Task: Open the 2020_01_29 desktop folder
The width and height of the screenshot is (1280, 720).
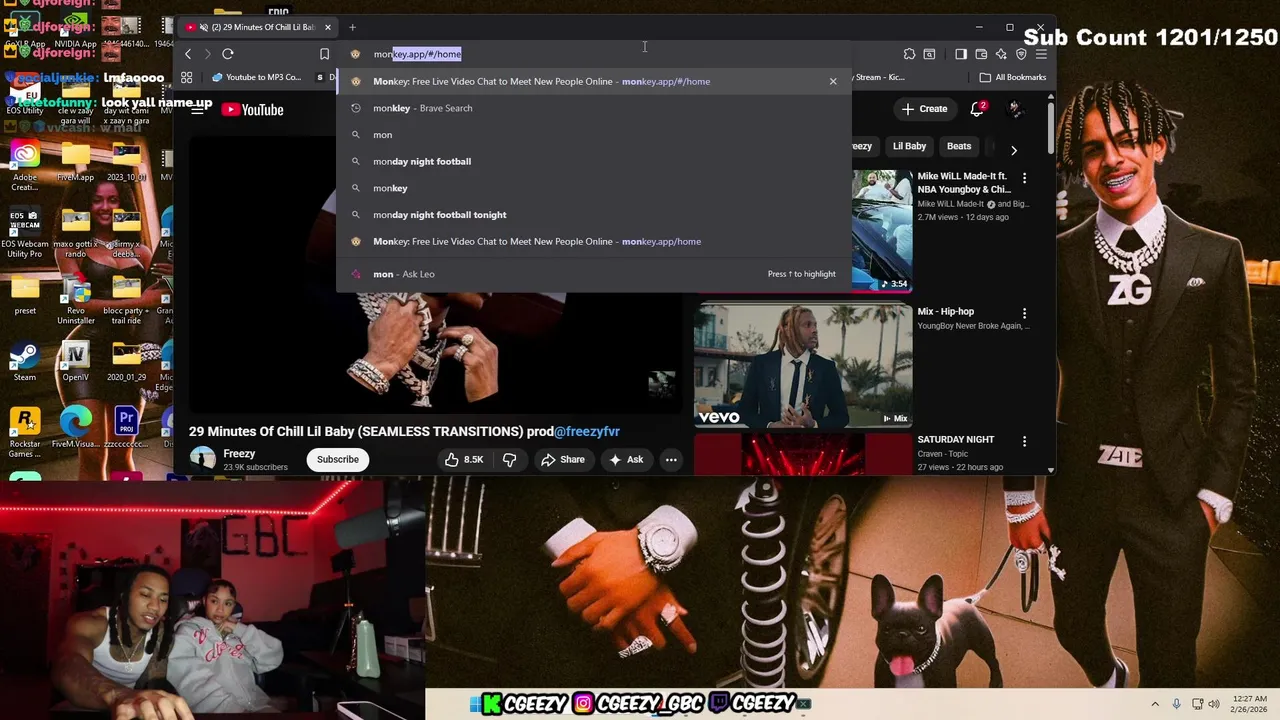Action: point(127,362)
